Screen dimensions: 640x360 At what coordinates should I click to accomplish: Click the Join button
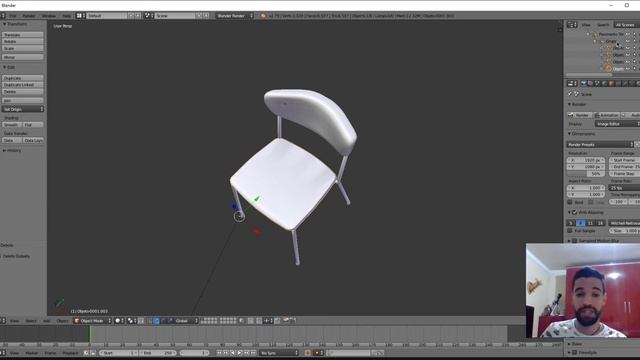(x=22, y=100)
